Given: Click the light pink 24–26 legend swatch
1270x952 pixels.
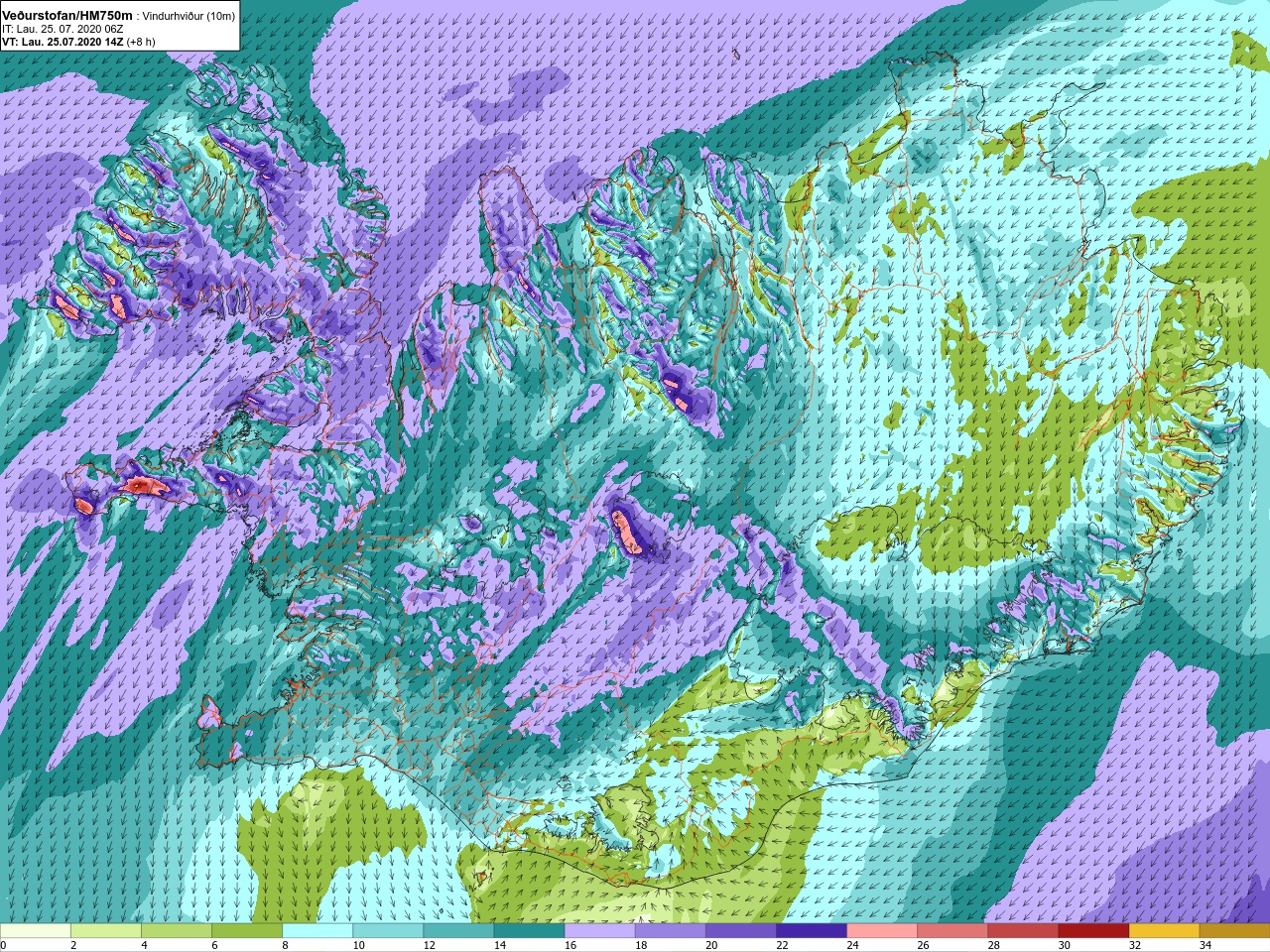Looking at the screenshot, I should (x=881, y=931).
